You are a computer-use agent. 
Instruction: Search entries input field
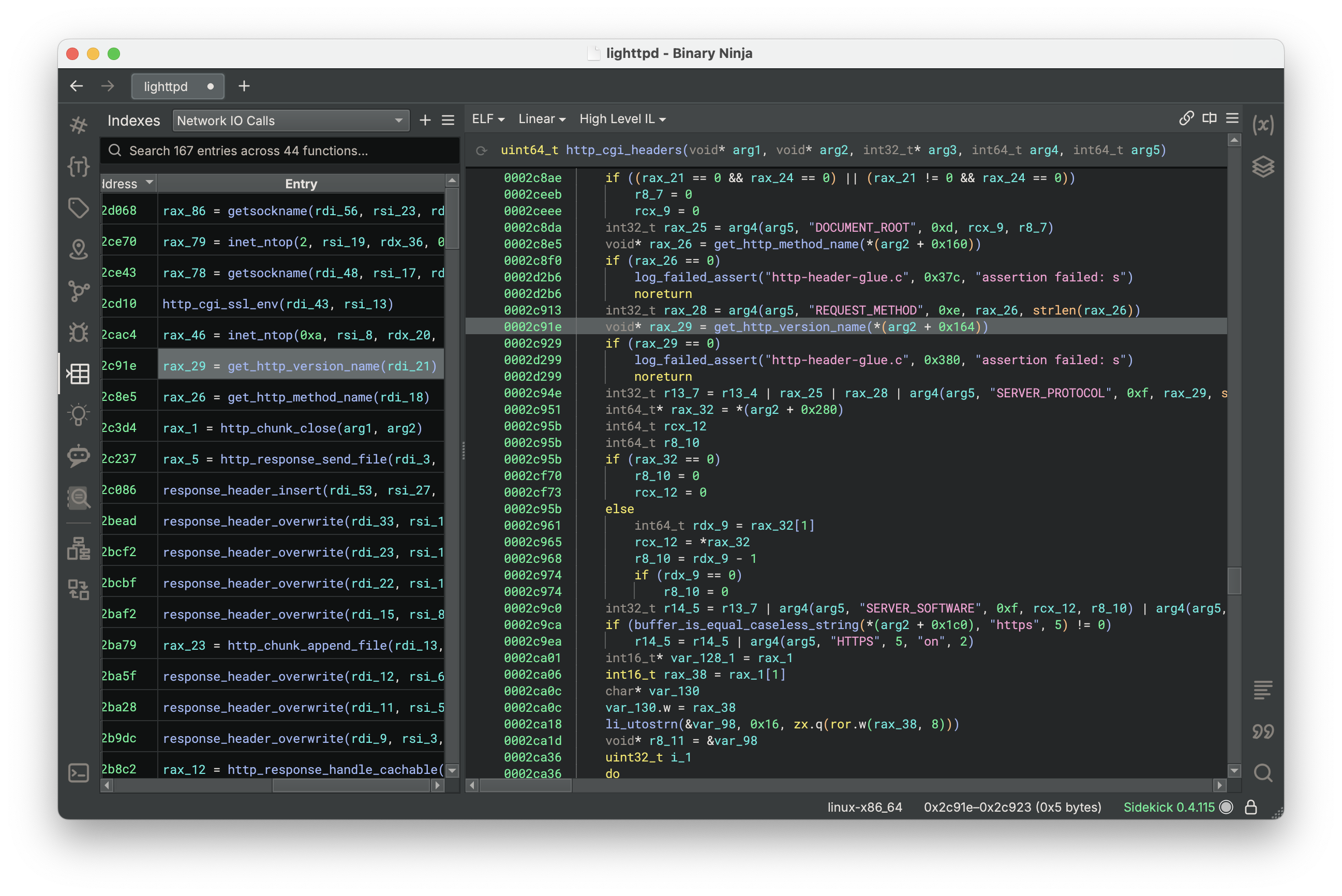(279, 149)
